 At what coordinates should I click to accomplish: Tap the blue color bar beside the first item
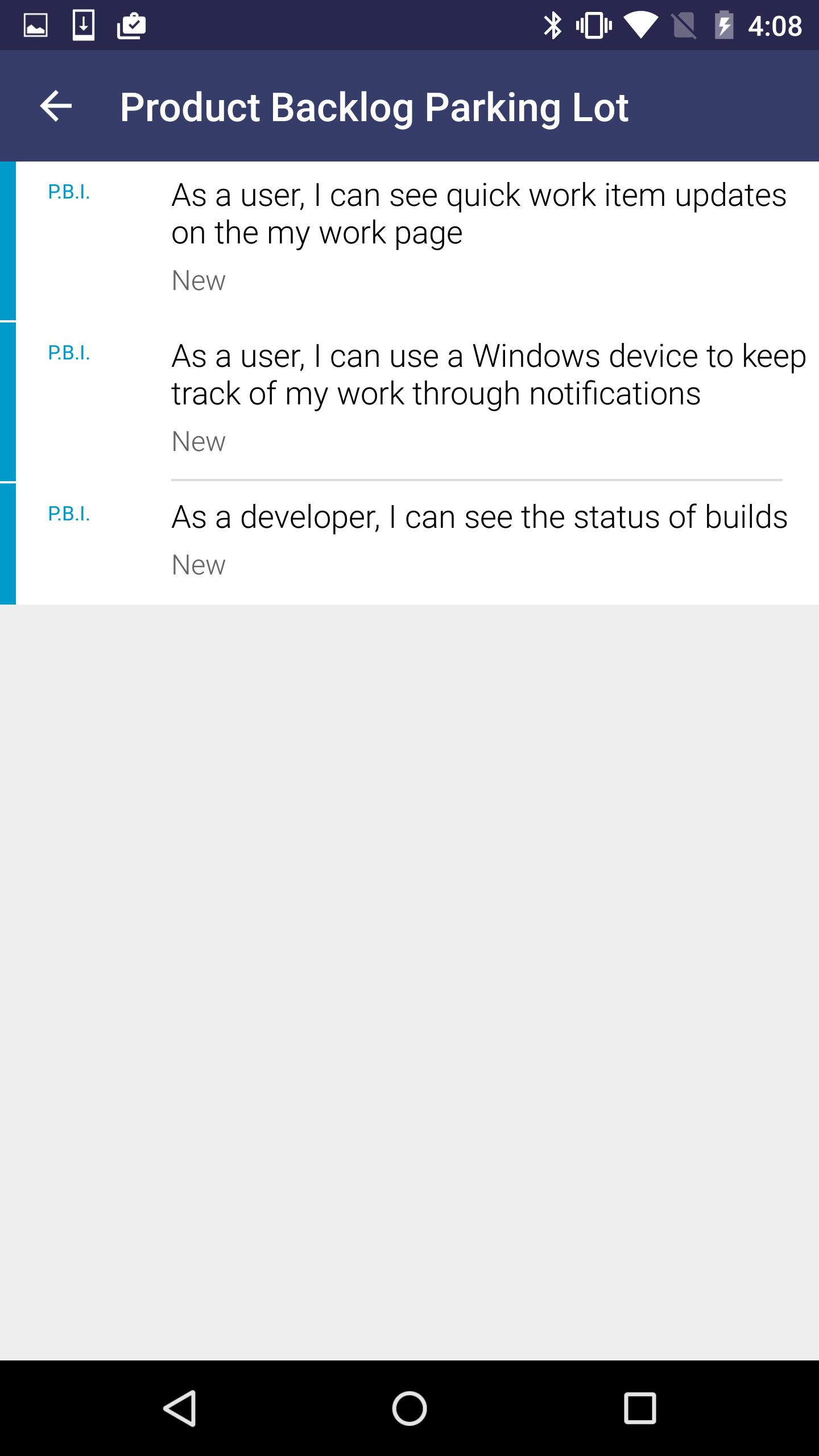[x=7, y=241]
